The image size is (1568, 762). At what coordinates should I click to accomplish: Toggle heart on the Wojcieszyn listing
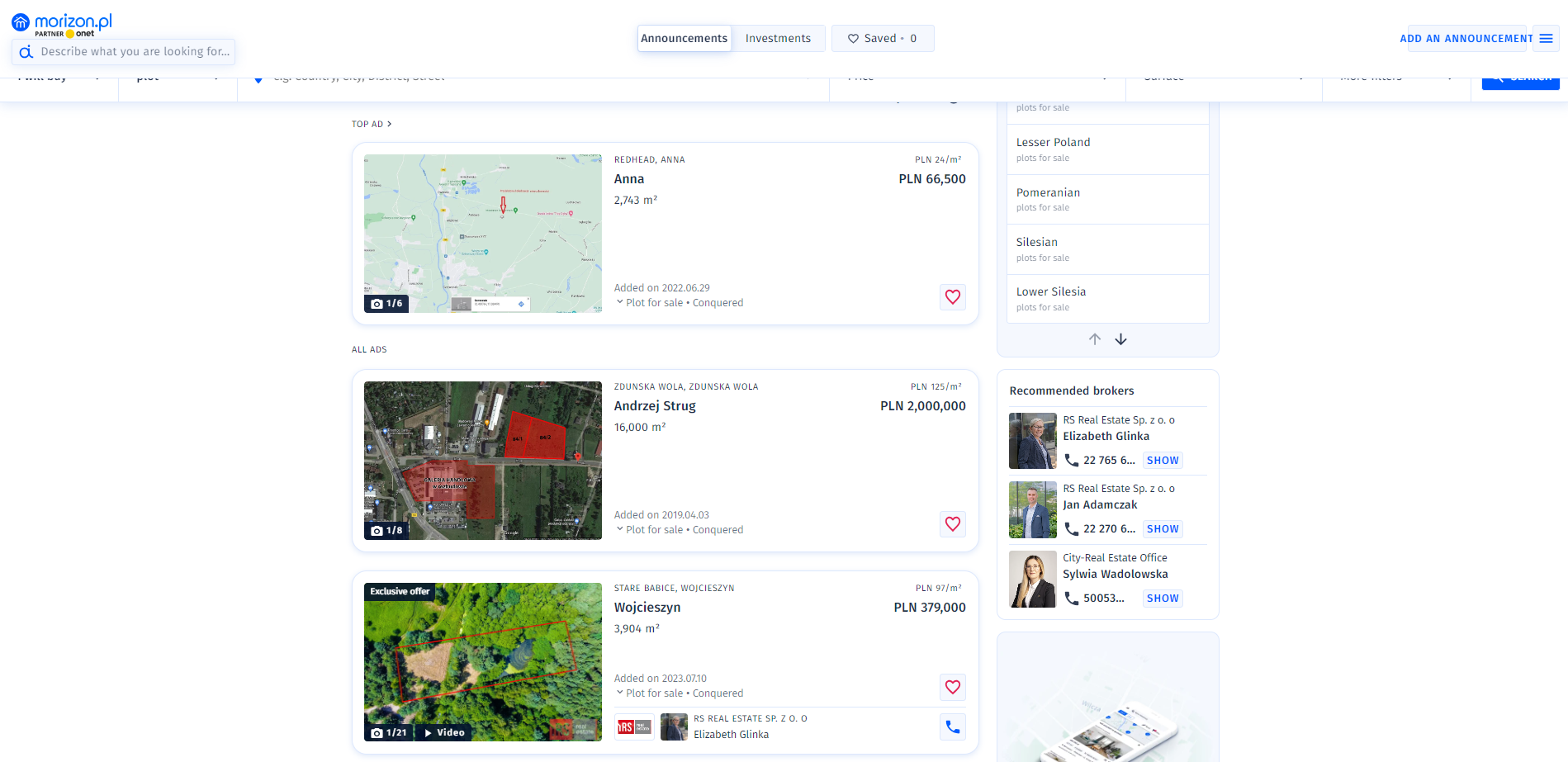point(952,688)
